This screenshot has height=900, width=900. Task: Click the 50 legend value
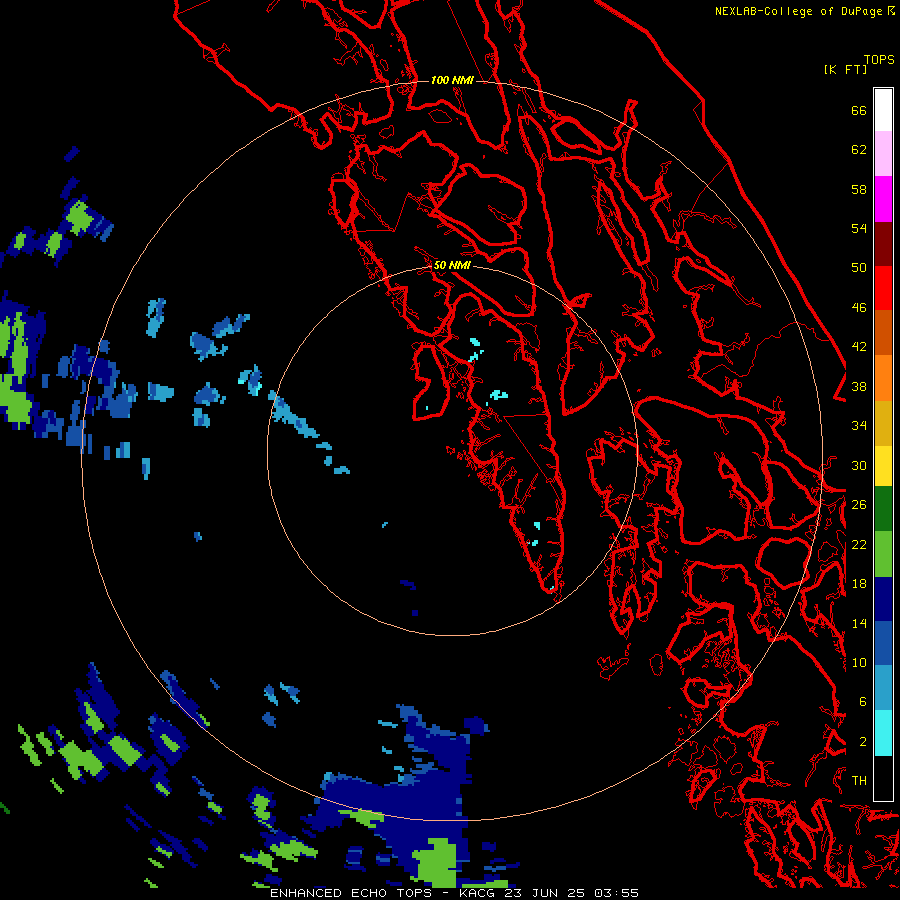pyautogui.click(x=859, y=268)
